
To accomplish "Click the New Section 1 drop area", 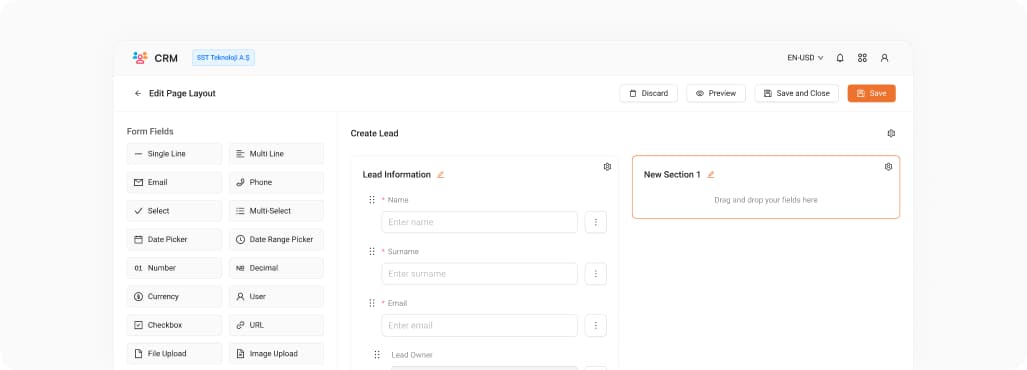I will click(x=766, y=200).
